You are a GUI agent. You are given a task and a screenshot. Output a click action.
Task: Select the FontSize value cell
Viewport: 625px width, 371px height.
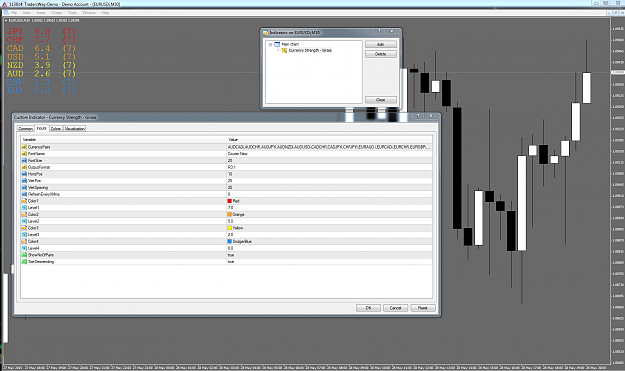329,161
